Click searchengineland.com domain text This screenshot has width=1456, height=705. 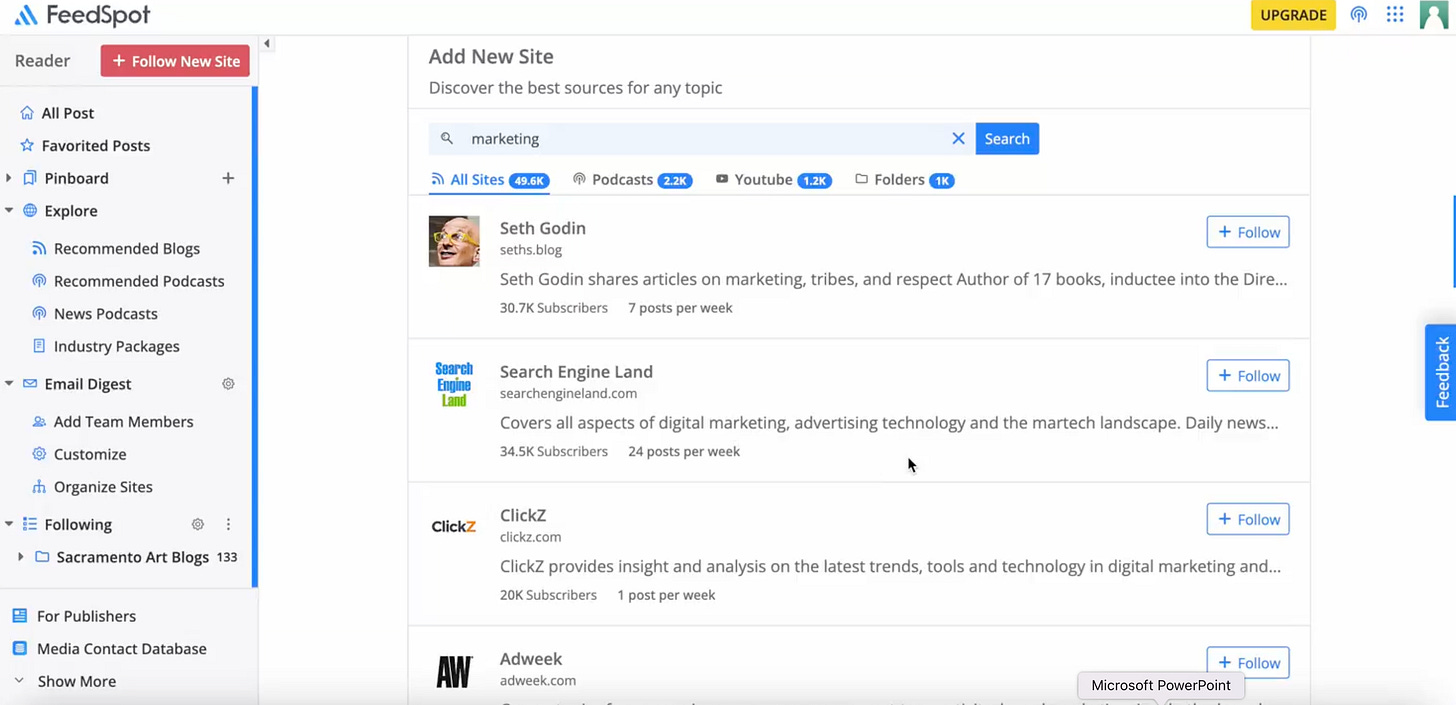(x=568, y=394)
